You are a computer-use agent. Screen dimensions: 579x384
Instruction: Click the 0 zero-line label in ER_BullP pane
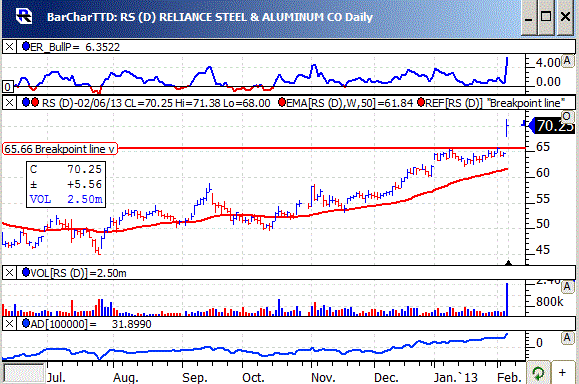(x=7, y=87)
